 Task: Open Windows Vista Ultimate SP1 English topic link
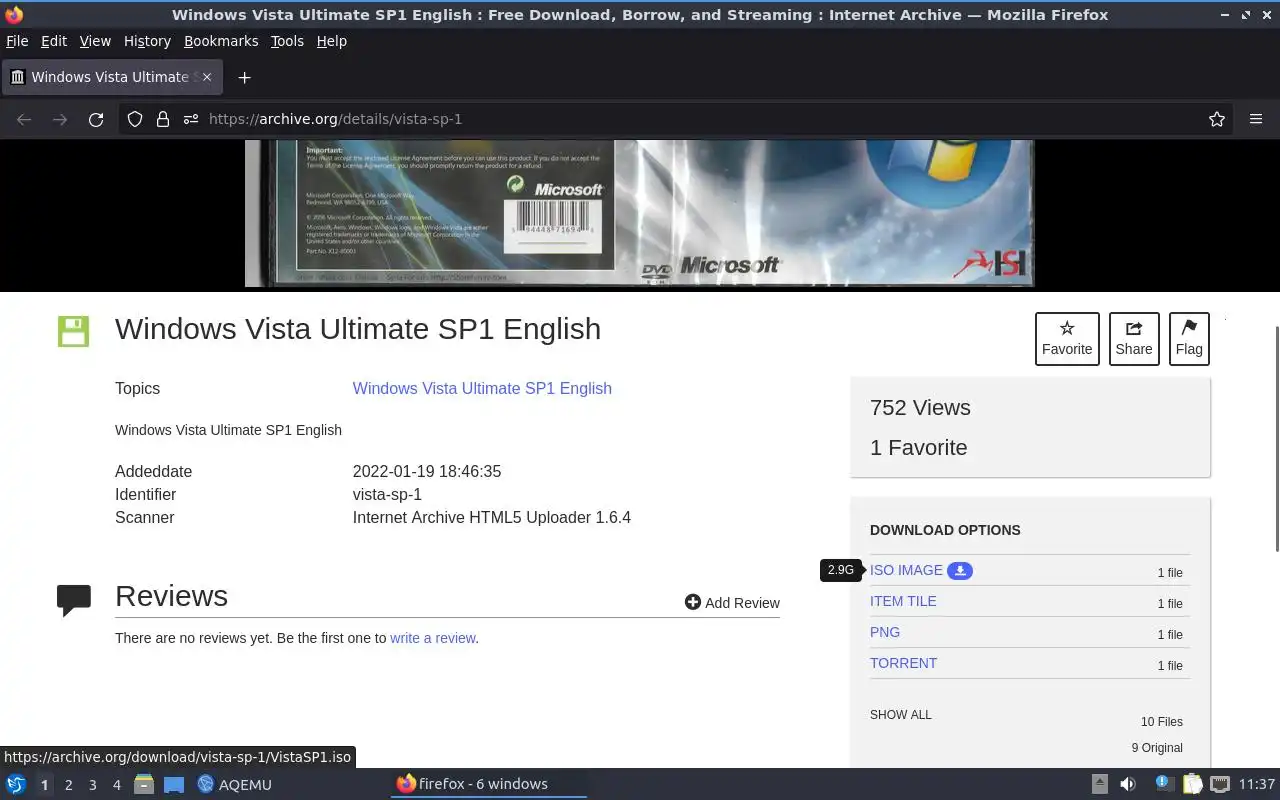click(482, 388)
